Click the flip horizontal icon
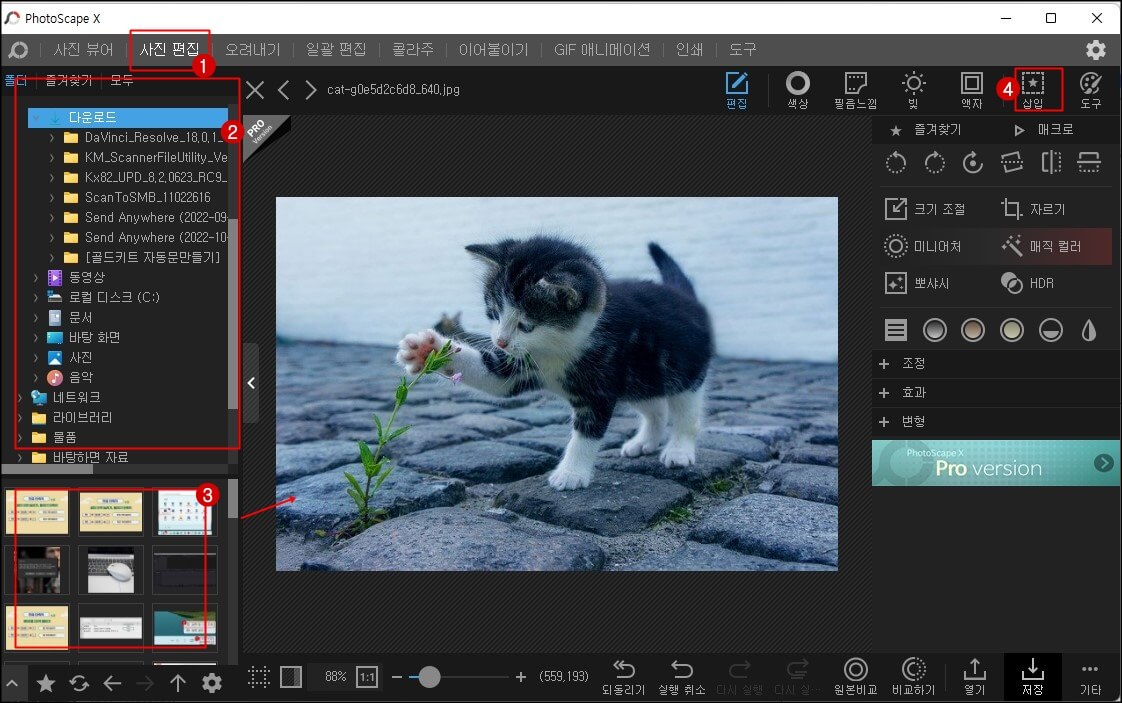The width and height of the screenshot is (1122, 703). (1050, 163)
